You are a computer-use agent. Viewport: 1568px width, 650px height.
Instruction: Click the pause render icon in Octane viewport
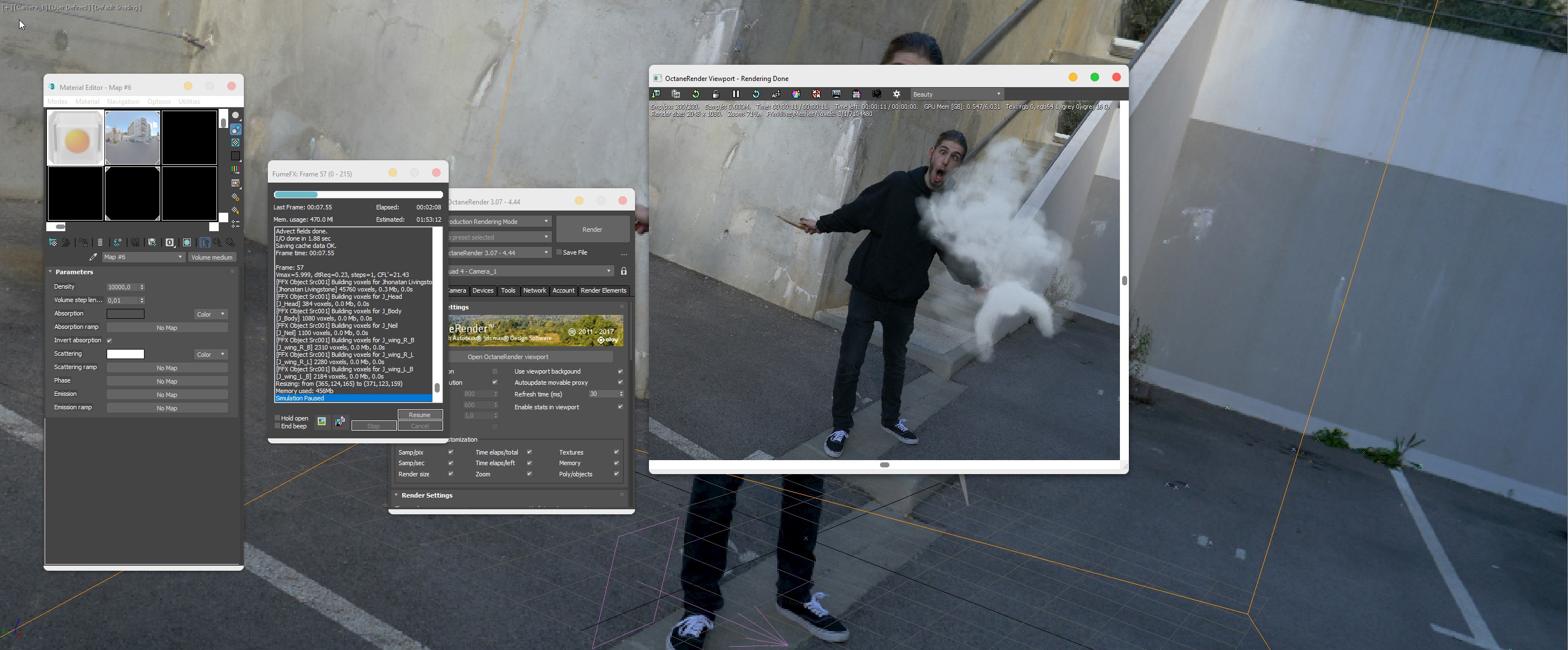735,94
